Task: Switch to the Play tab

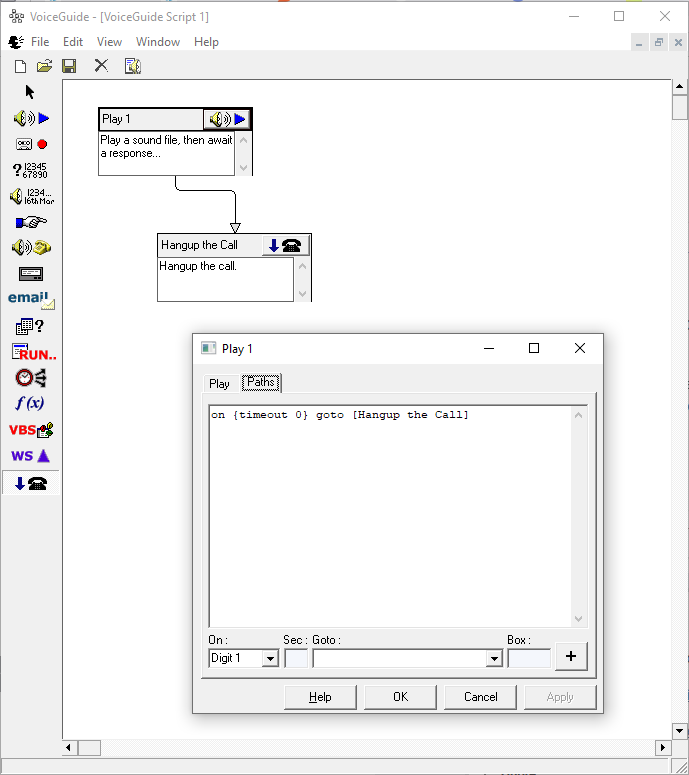Action: 219,384
